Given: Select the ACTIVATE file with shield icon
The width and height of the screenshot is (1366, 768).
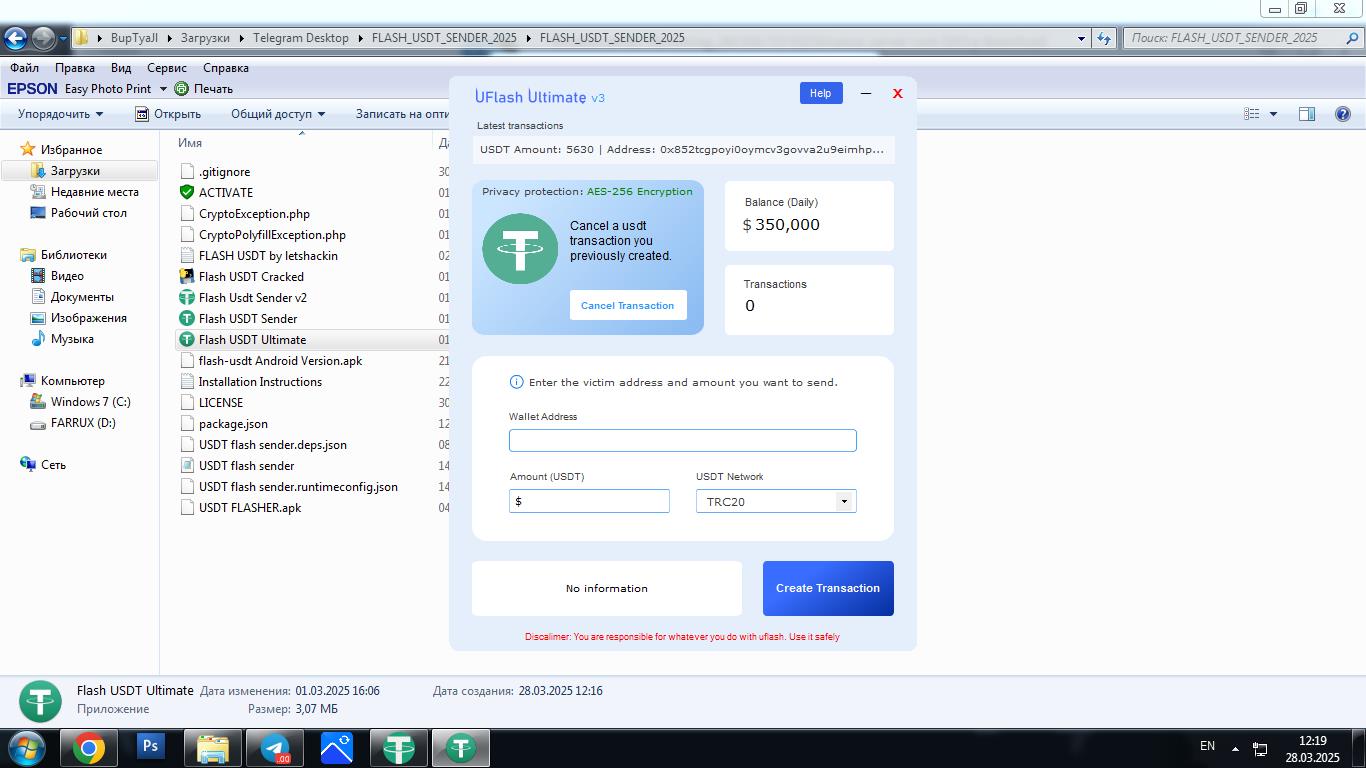Looking at the screenshot, I should pyautogui.click(x=226, y=192).
